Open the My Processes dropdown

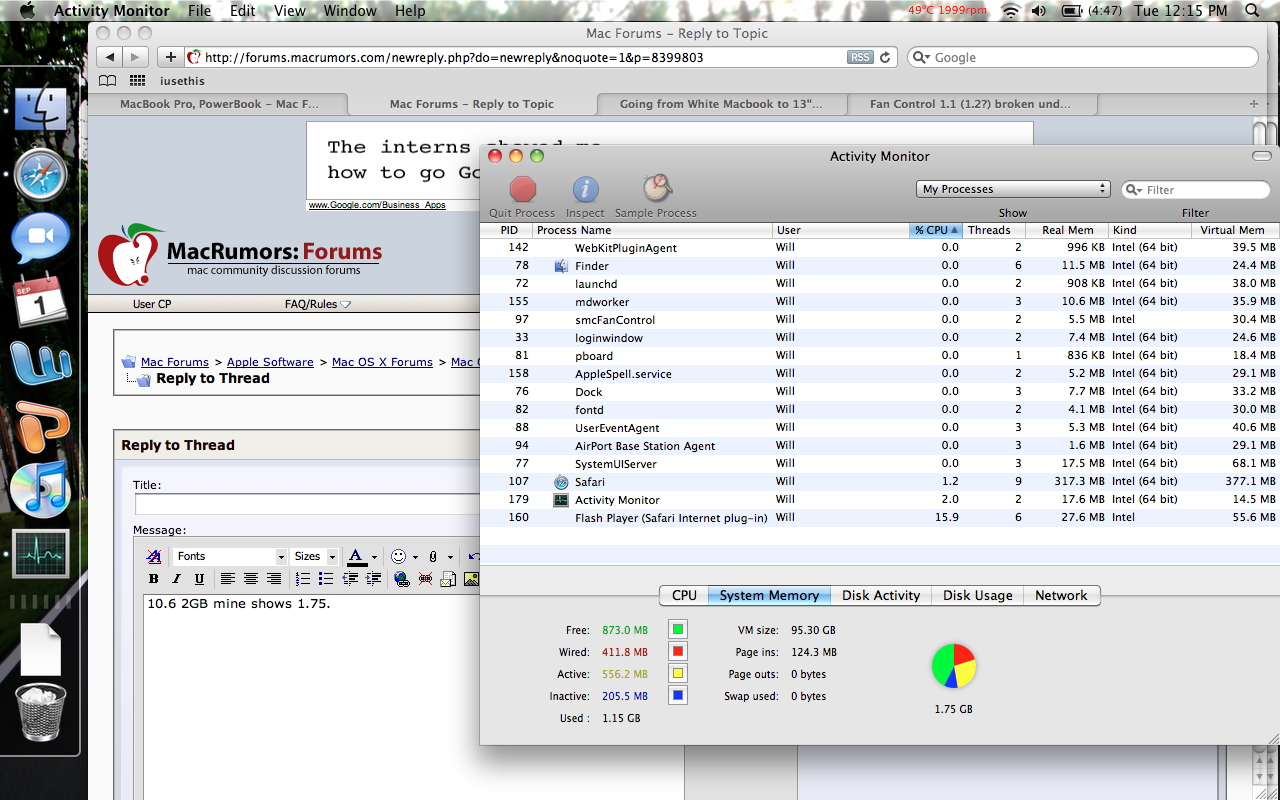[1013, 189]
